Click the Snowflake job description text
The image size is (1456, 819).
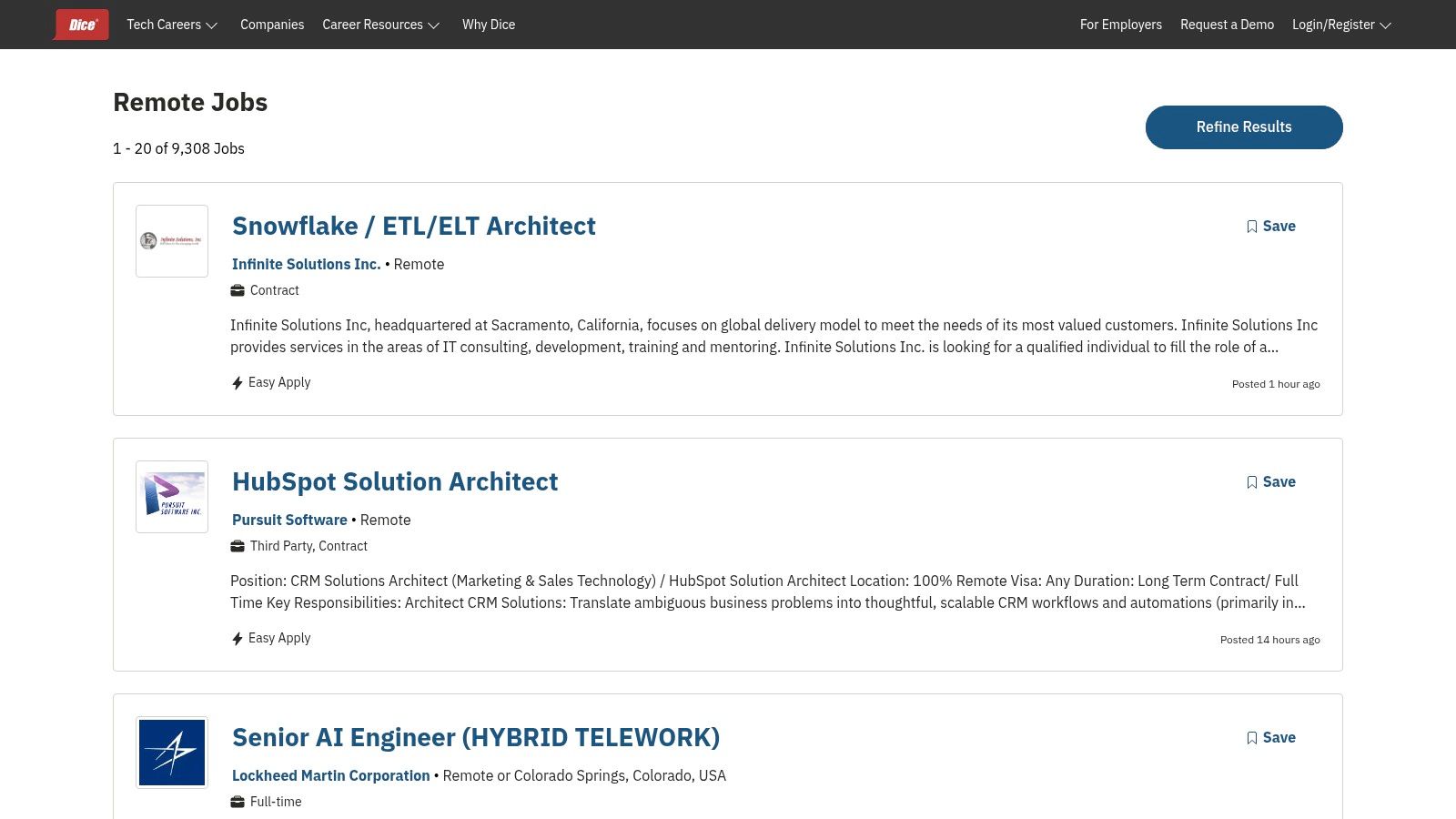coord(773,336)
